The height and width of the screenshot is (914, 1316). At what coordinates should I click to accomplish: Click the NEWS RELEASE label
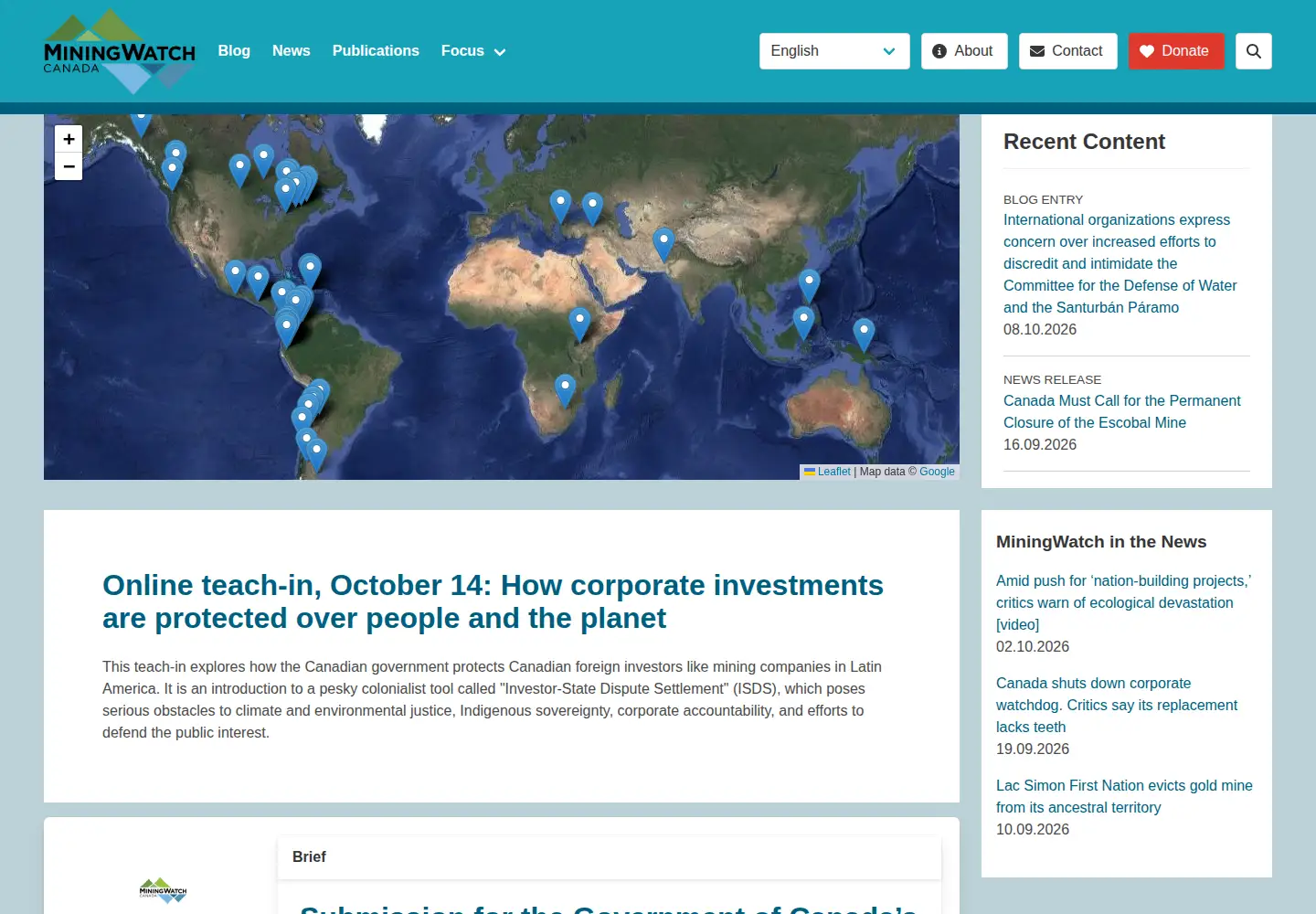click(1052, 379)
